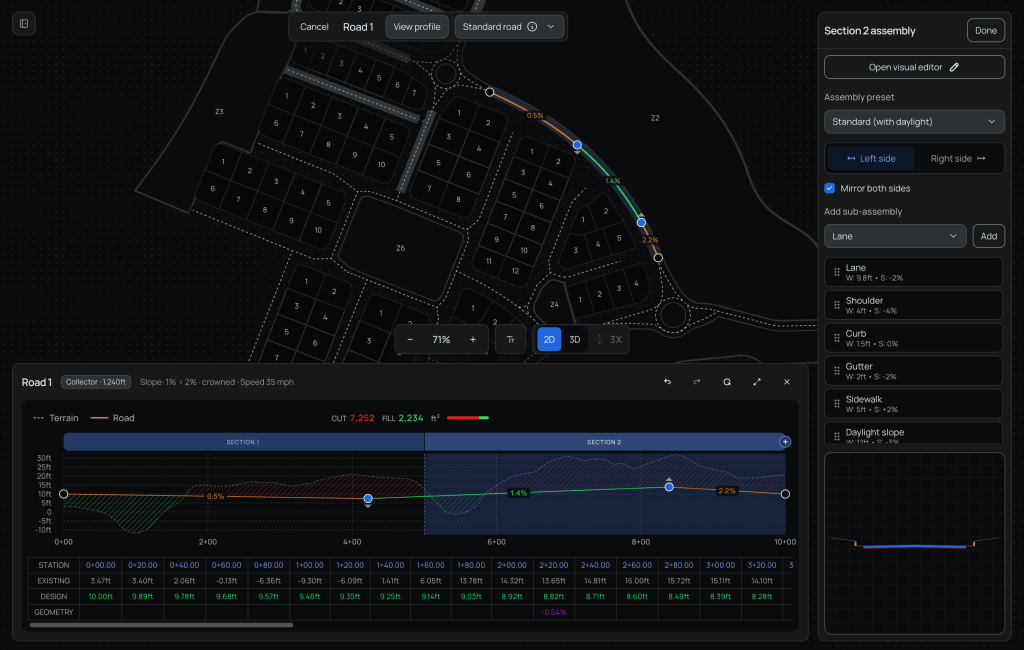The height and width of the screenshot is (650, 1024).
Task: Open the Standard road type dropdown
Action: click(509, 27)
